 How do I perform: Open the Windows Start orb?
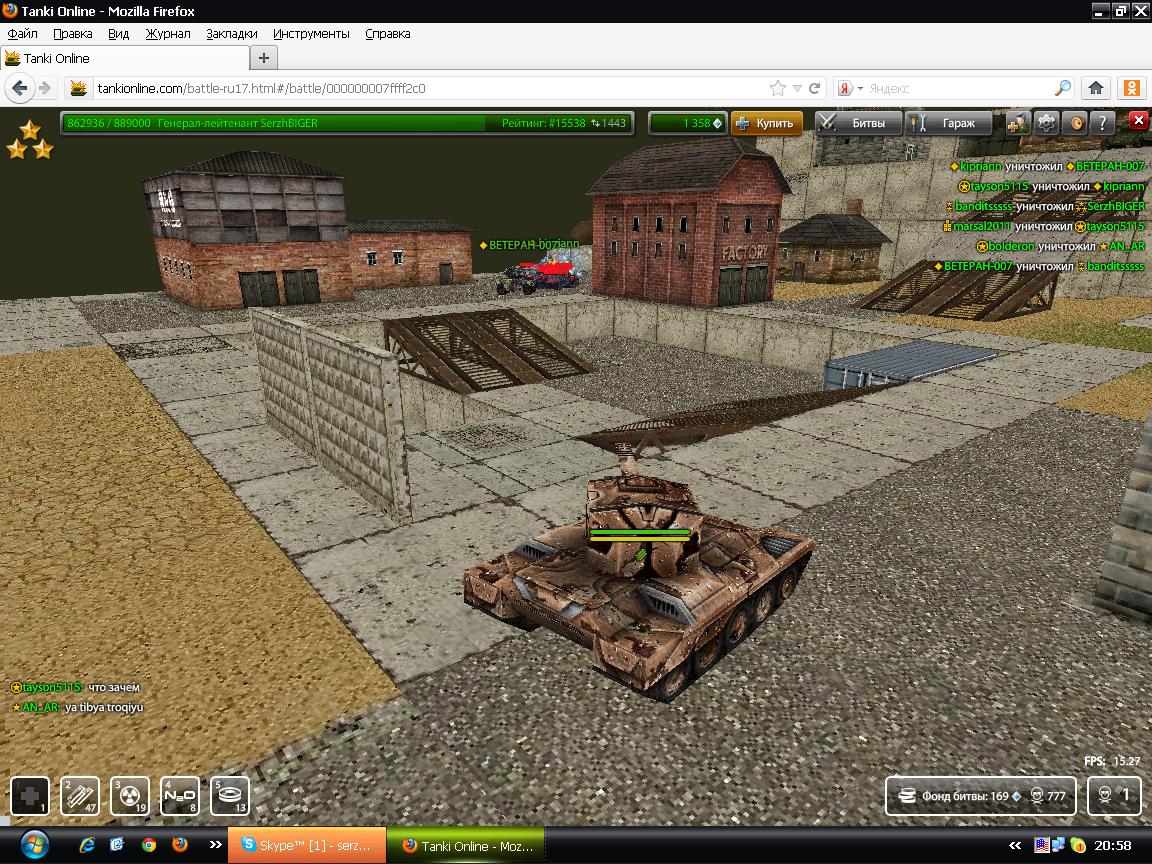pos(35,844)
